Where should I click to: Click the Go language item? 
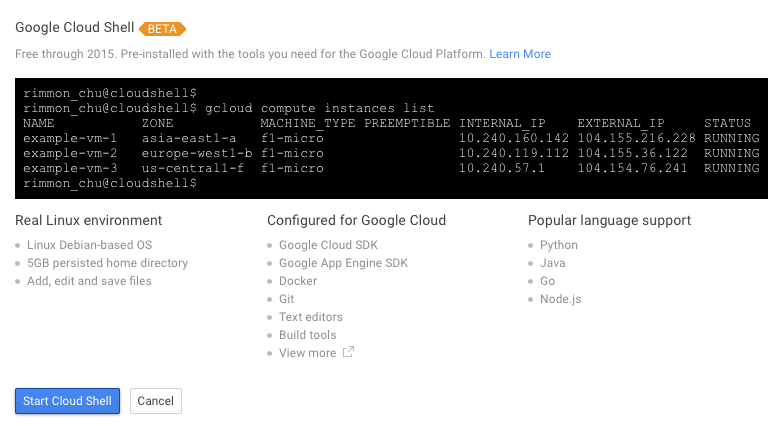pos(547,281)
